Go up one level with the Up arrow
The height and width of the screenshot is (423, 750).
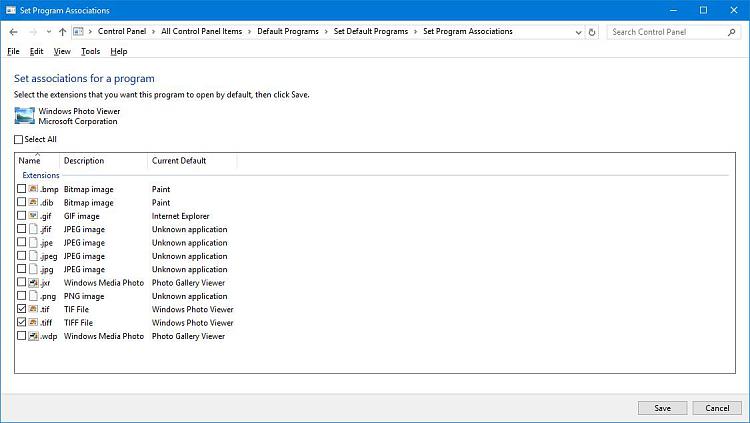coord(62,32)
